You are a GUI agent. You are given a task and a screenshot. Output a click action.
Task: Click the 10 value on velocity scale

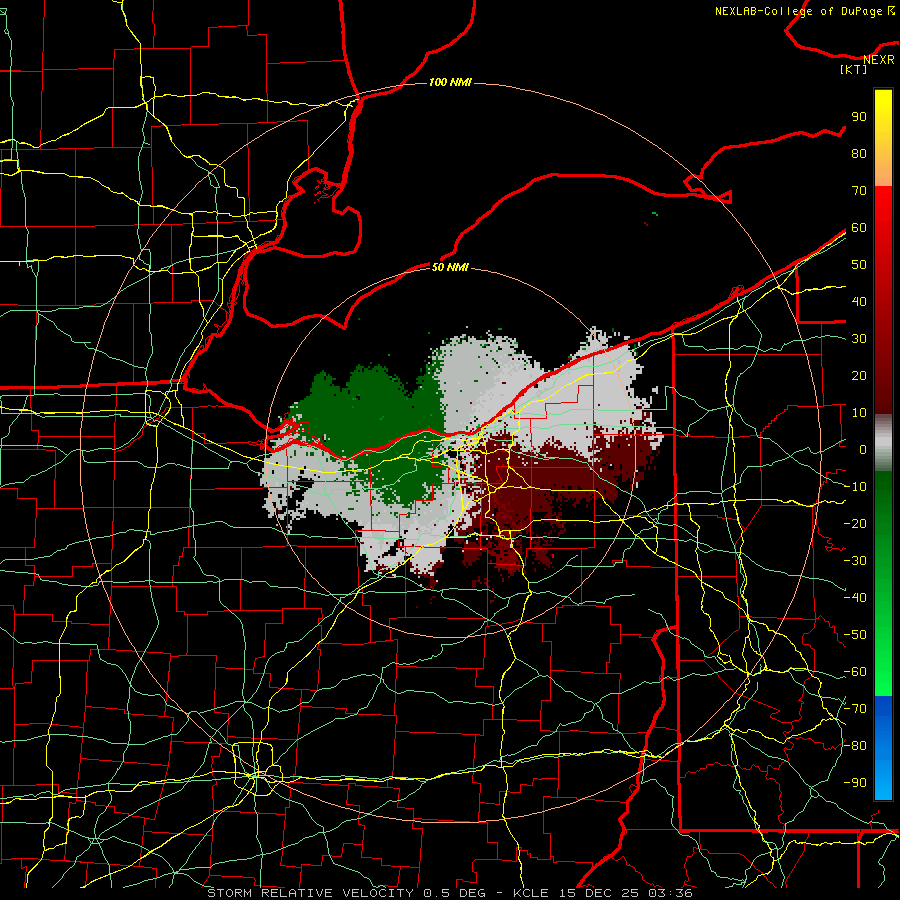point(859,413)
